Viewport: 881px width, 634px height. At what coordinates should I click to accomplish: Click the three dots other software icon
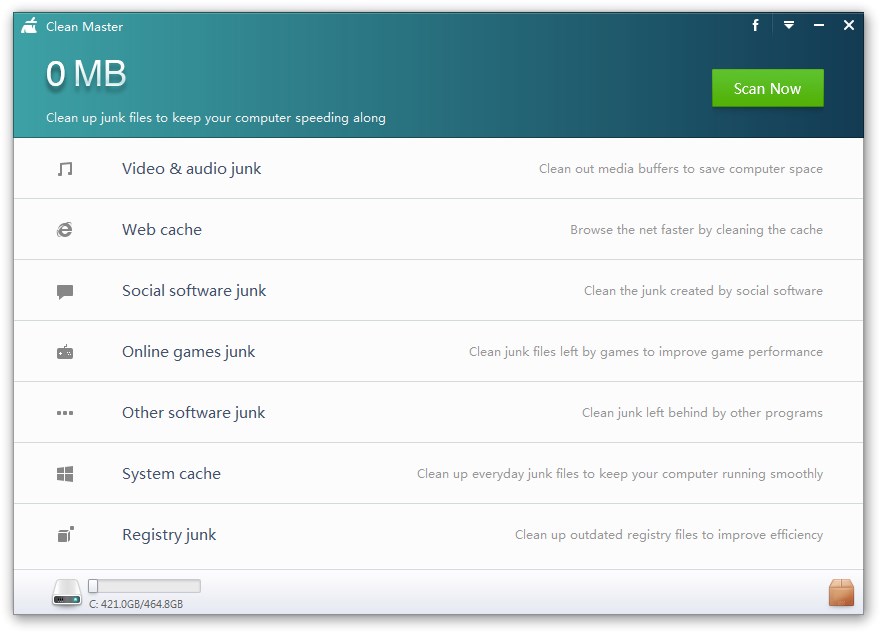(x=65, y=413)
